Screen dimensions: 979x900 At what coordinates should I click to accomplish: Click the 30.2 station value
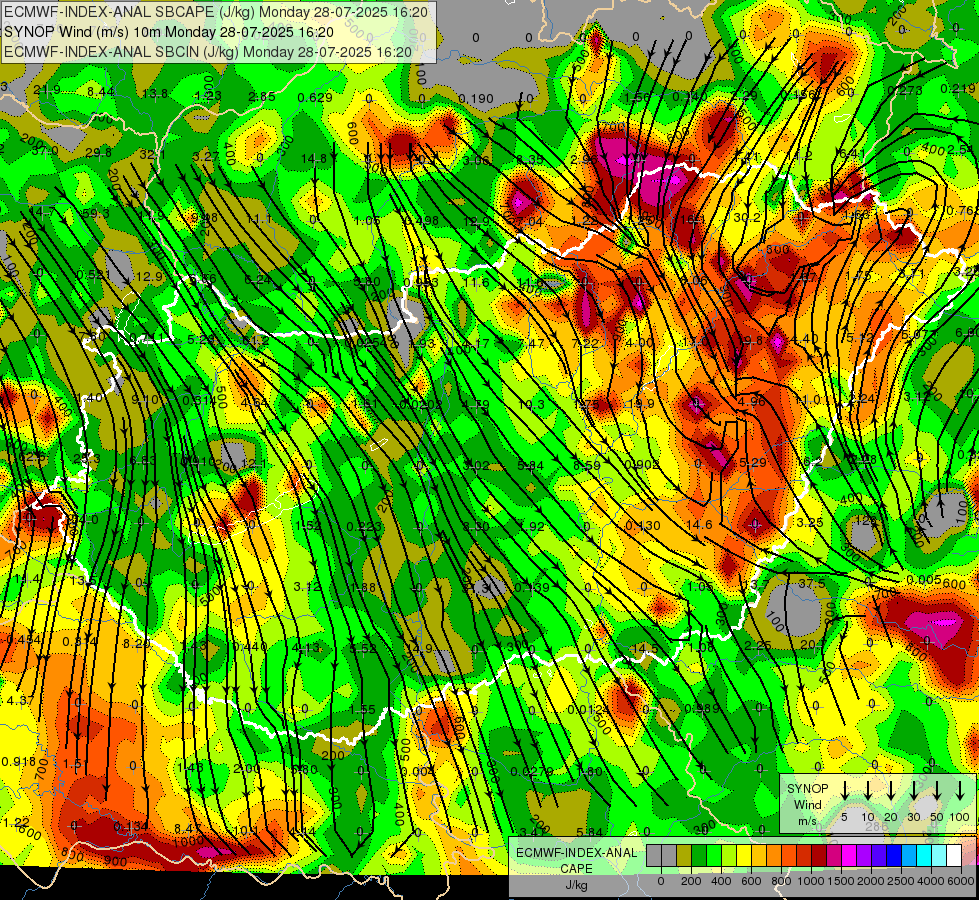tap(747, 217)
